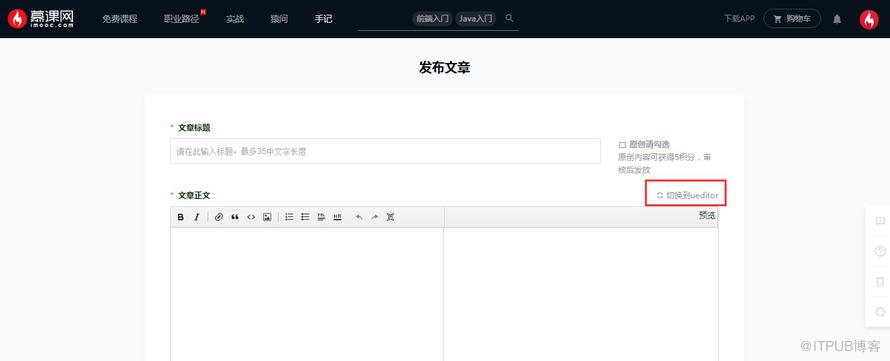The height and width of the screenshot is (361, 890).
Task: Switch editor via 切换到ueditor
Action: [x=687, y=195]
